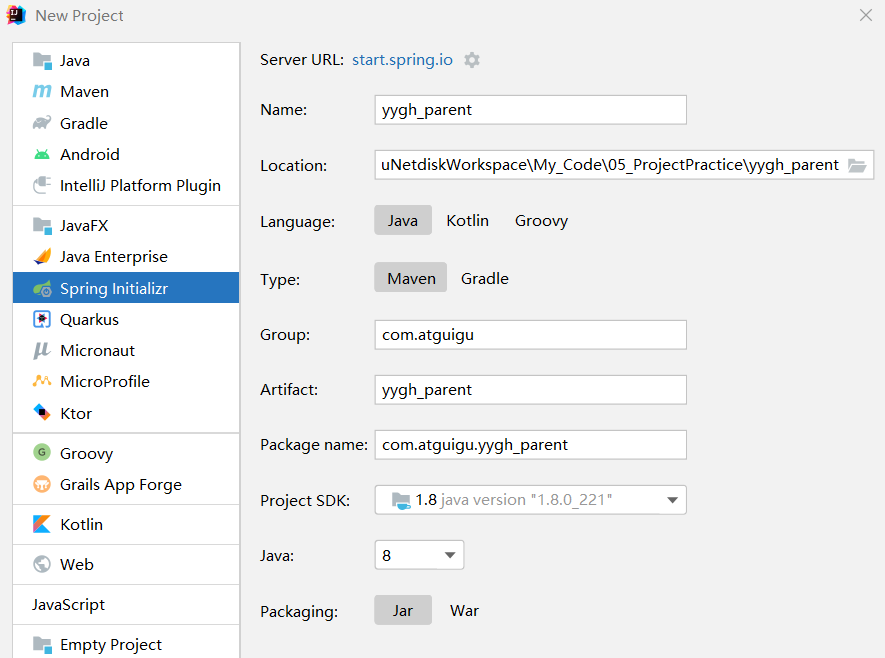Select the Gradle elephant icon in the sidebar
Viewport: 885px width, 658px height.
point(42,123)
